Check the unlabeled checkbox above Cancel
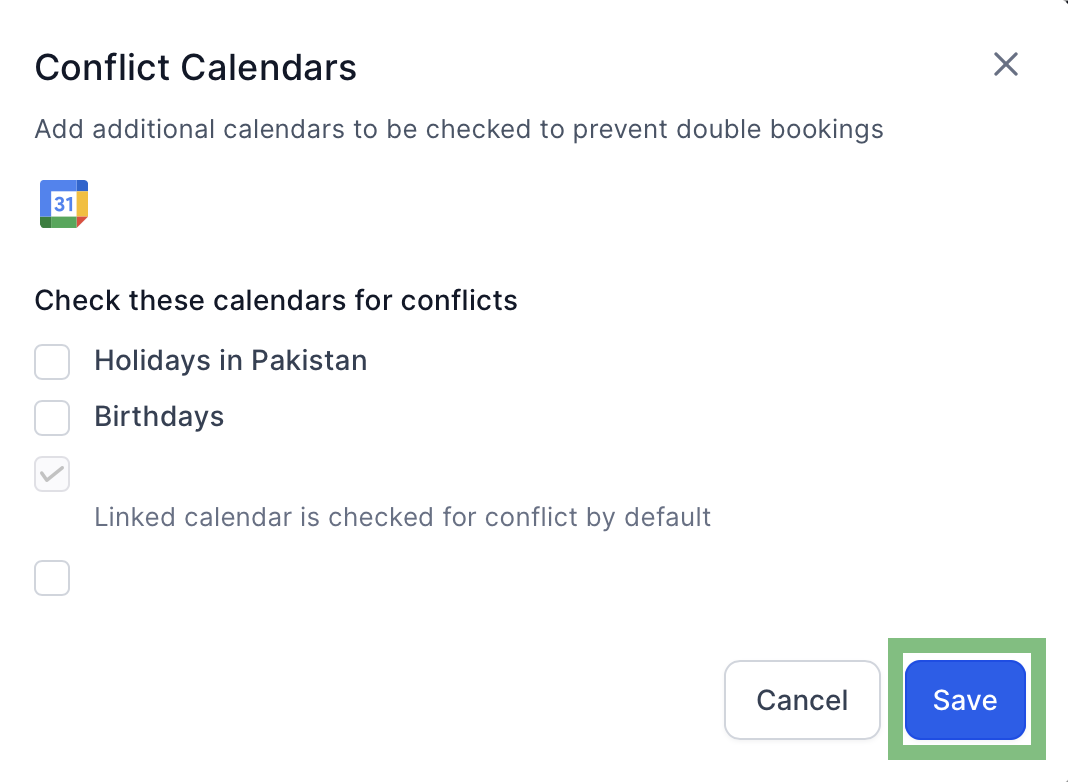 coord(52,578)
